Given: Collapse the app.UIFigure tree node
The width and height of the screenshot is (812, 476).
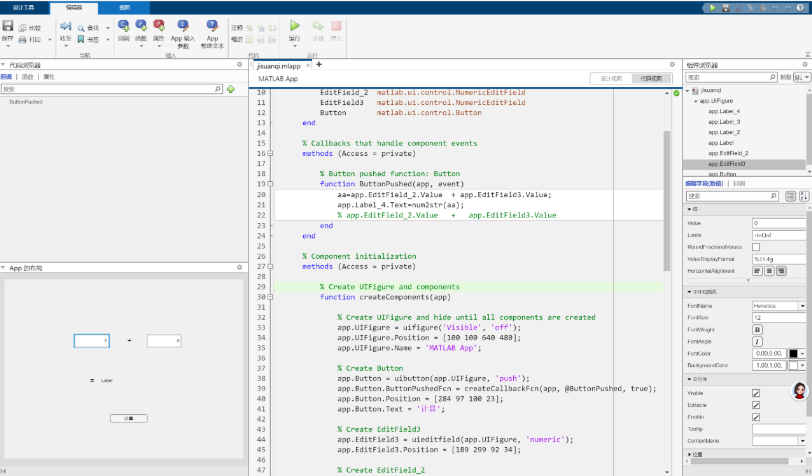Looking at the screenshot, I should coord(696,101).
